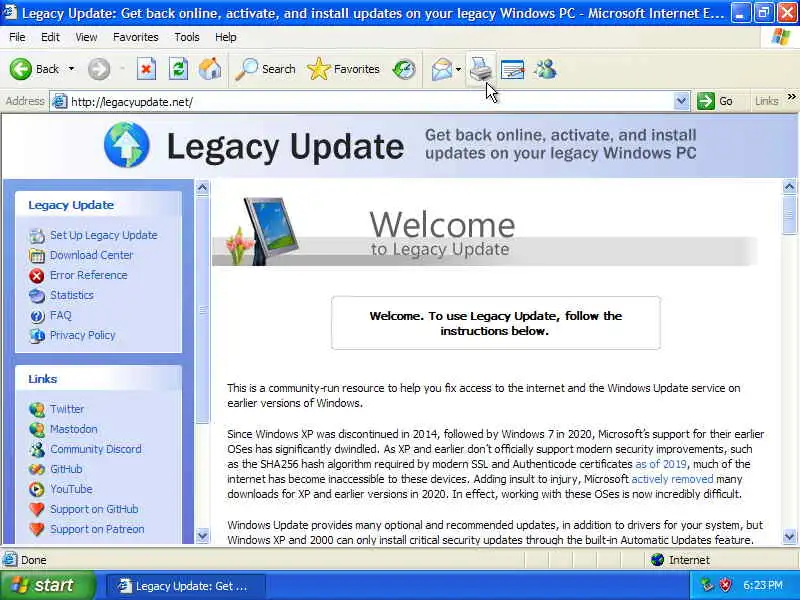Go back with the Back button
This screenshot has width=800, height=600.
[x=34, y=69]
